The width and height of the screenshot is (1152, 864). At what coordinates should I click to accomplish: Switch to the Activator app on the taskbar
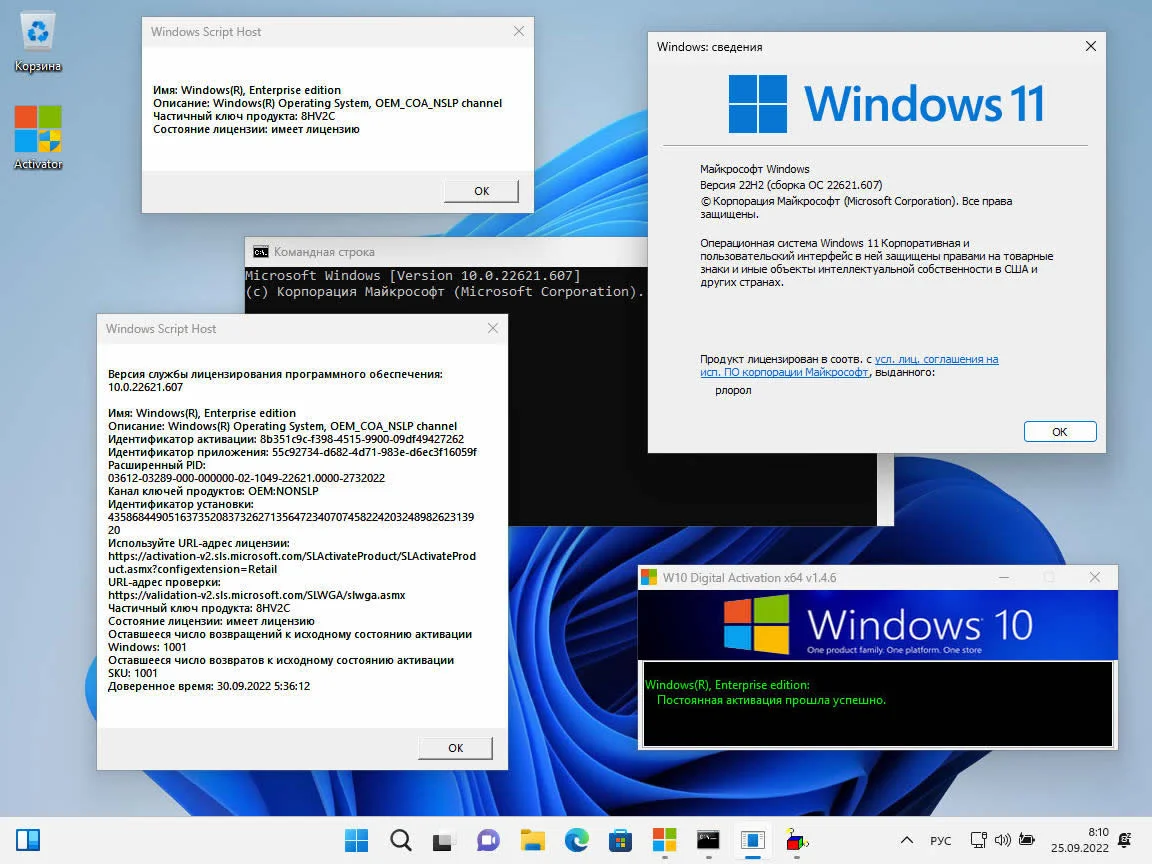664,840
